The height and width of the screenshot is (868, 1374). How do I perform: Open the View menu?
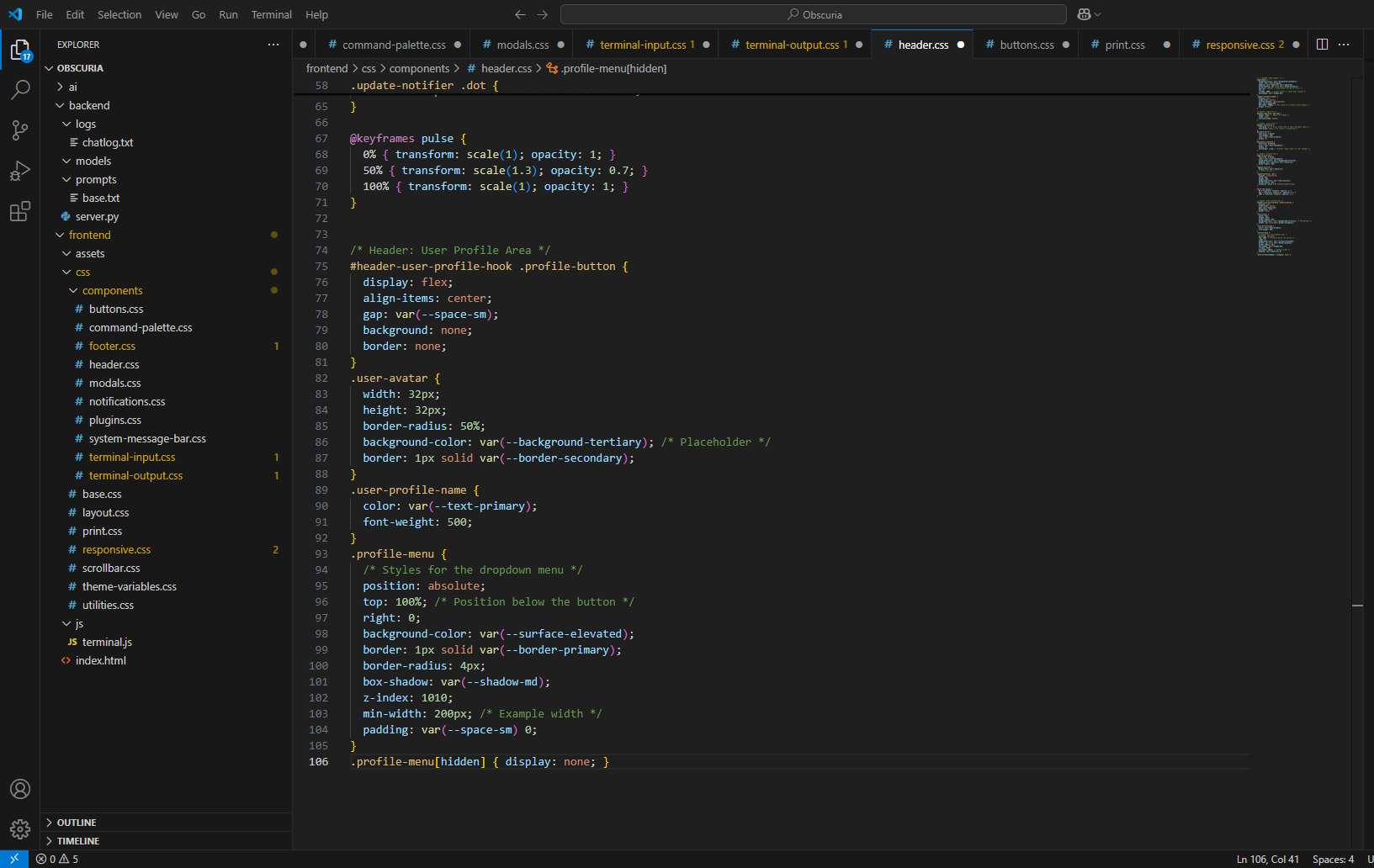pyautogui.click(x=167, y=14)
